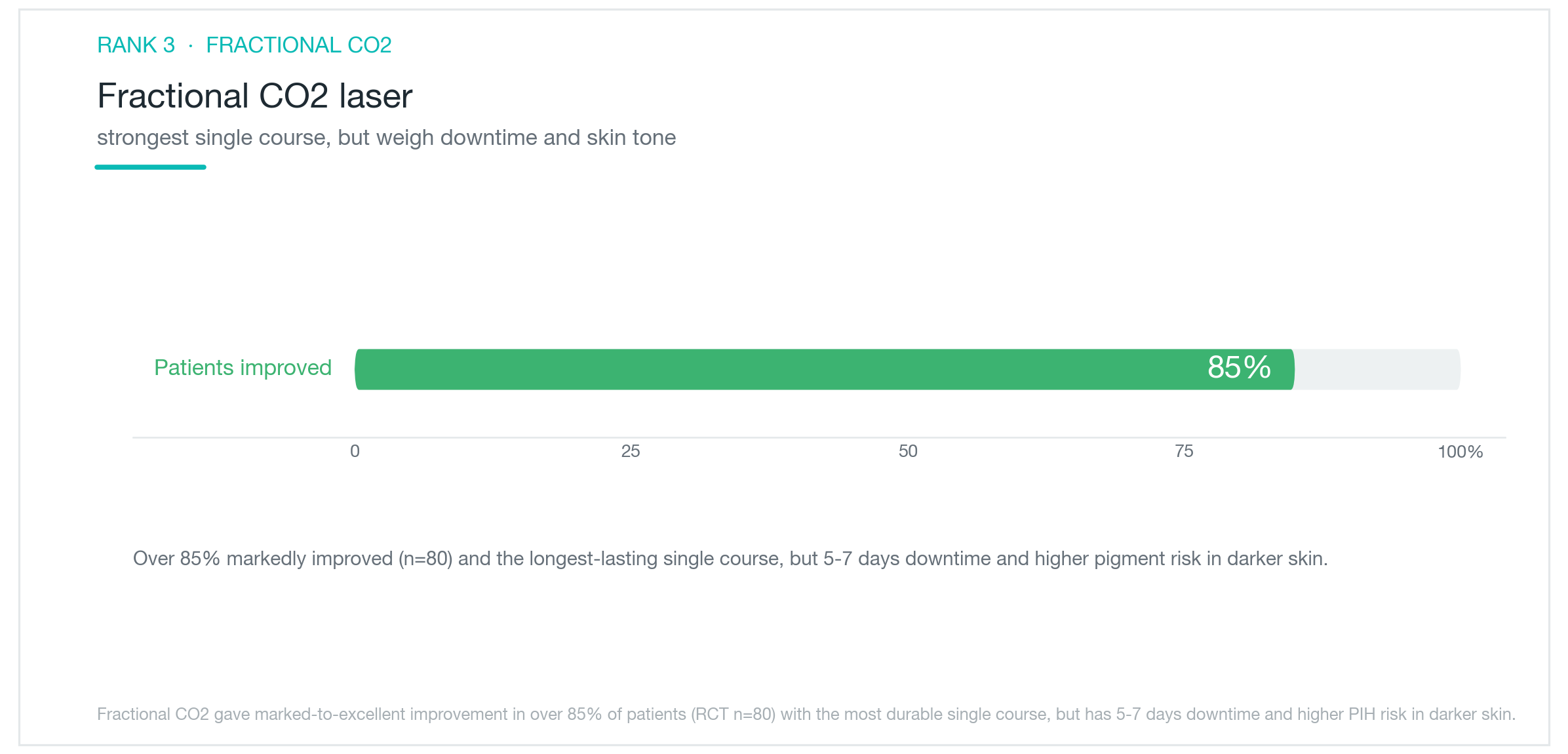Click the 100% axis tick label

pyautogui.click(x=1460, y=452)
